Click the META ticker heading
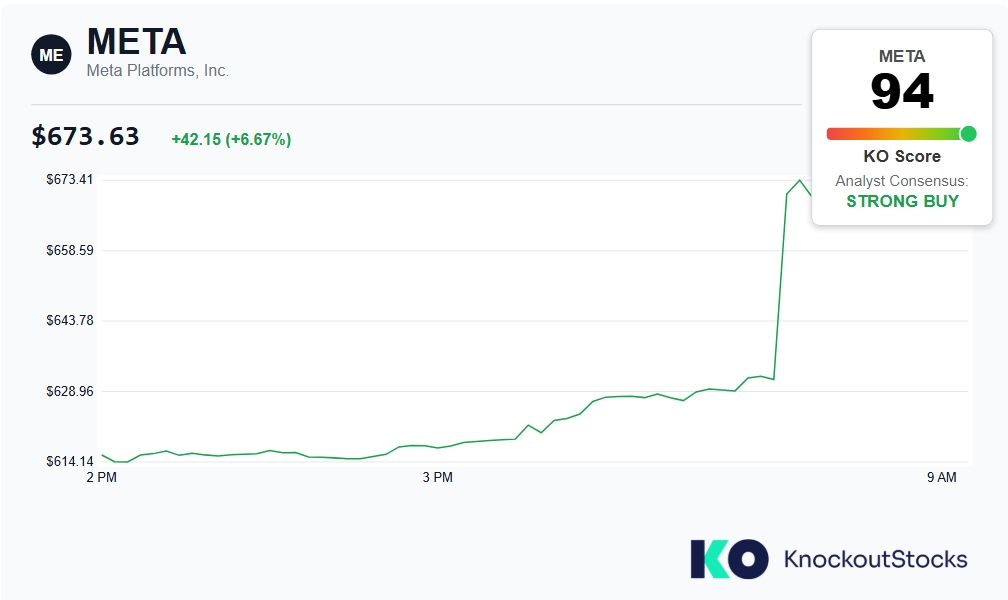Screen dimensions: 1008x600 click(x=136, y=42)
